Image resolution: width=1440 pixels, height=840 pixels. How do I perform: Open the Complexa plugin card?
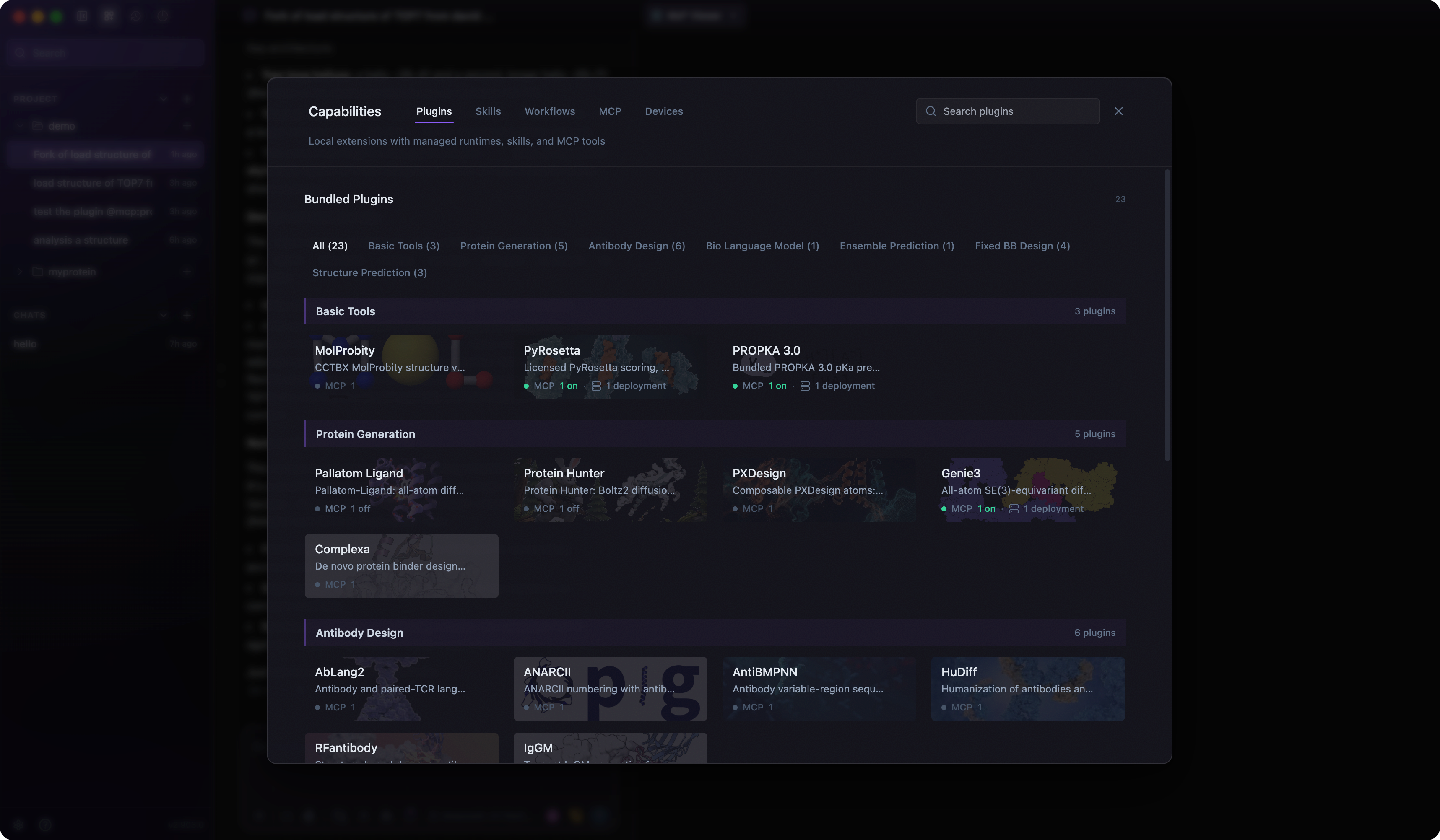(x=401, y=566)
